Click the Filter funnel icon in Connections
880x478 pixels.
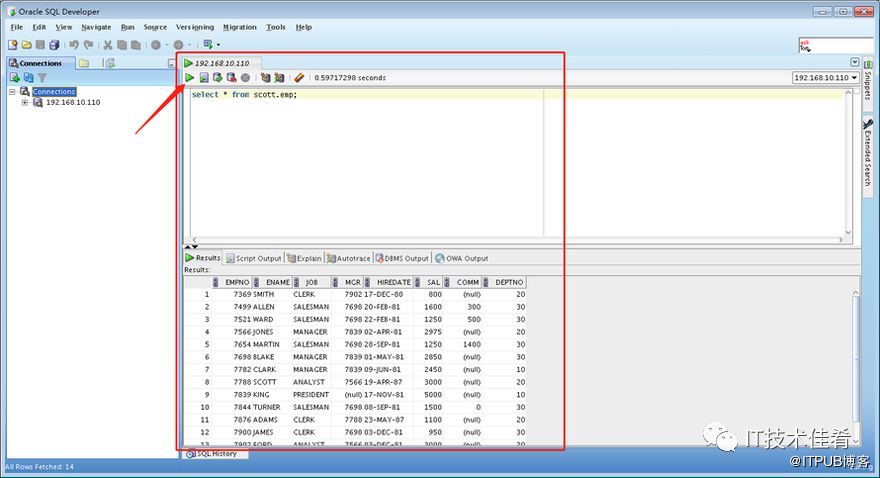pyautogui.click(x=42, y=78)
